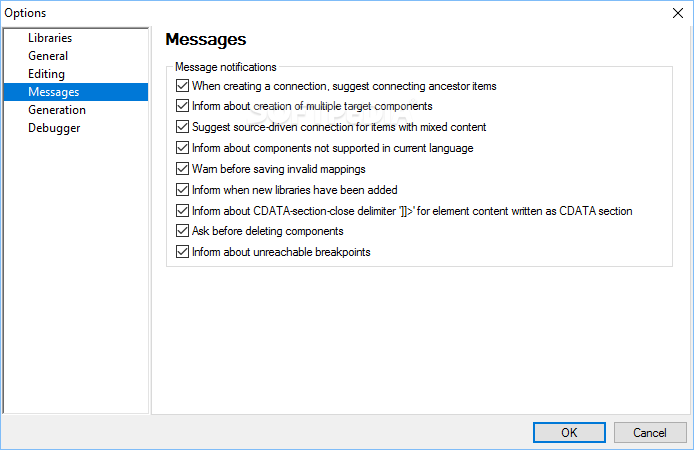Click the Cancel button
The width and height of the screenshot is (694, 450).
[650, 432]
